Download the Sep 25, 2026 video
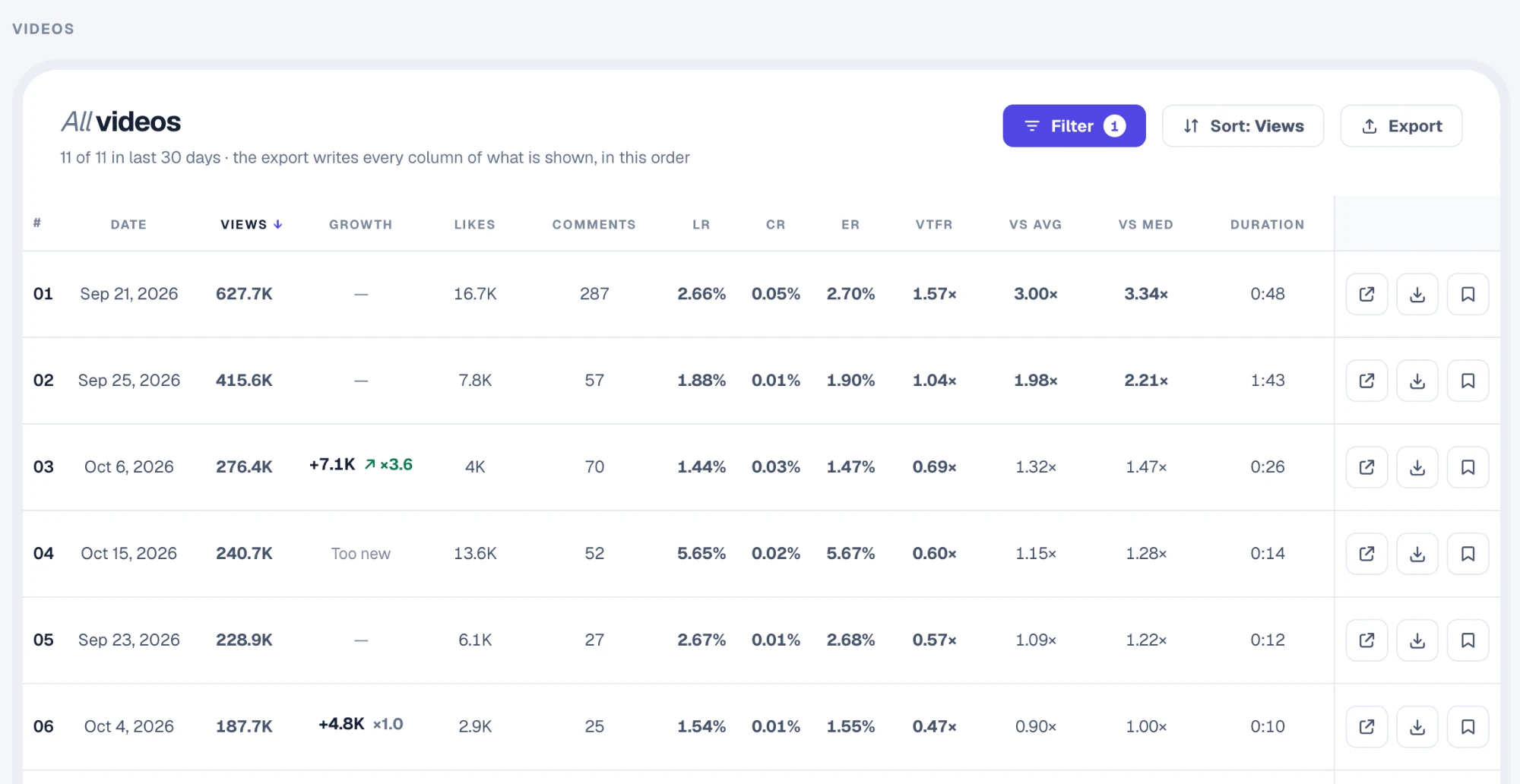 point(1417,381)
